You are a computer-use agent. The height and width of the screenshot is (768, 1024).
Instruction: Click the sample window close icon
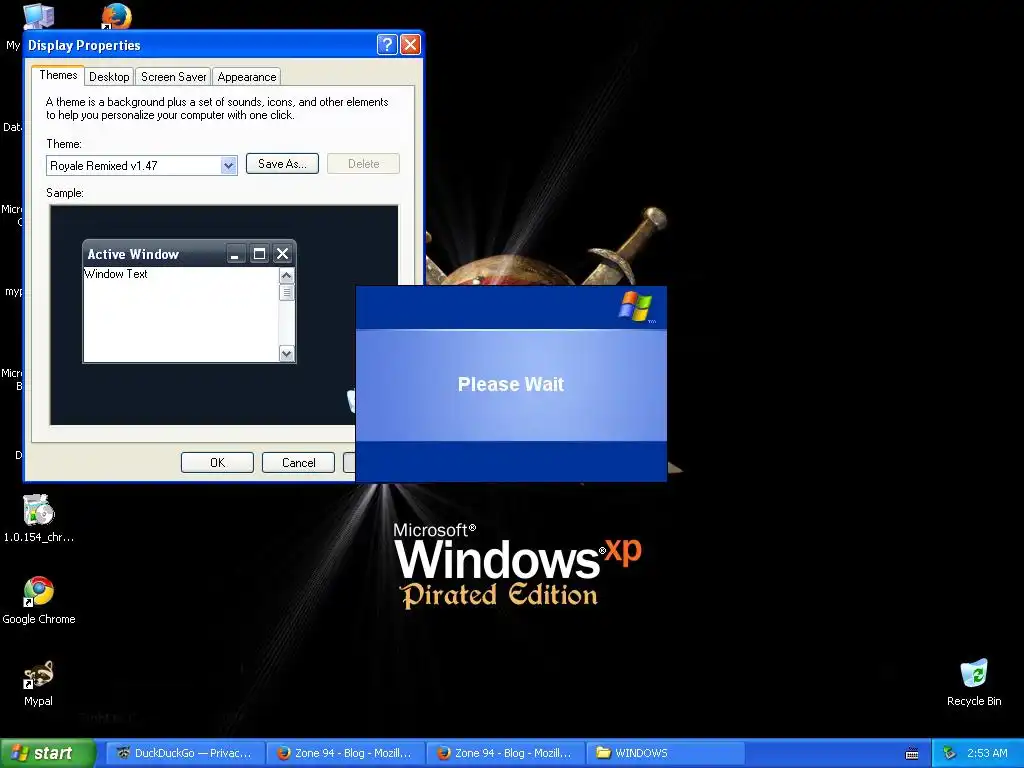coord(282,253)
